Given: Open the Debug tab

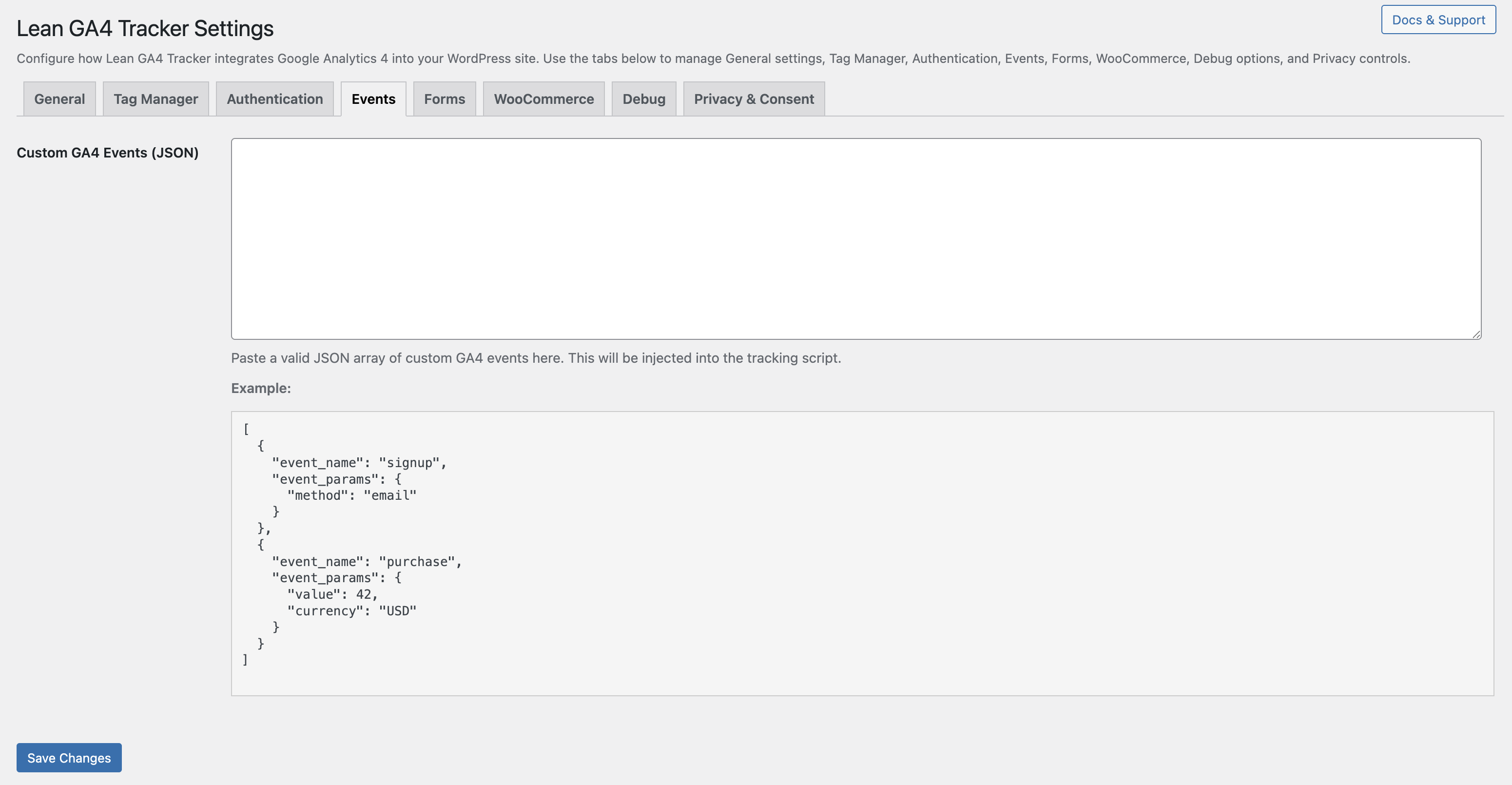Looking at the screenshot, I should point(644,99).
